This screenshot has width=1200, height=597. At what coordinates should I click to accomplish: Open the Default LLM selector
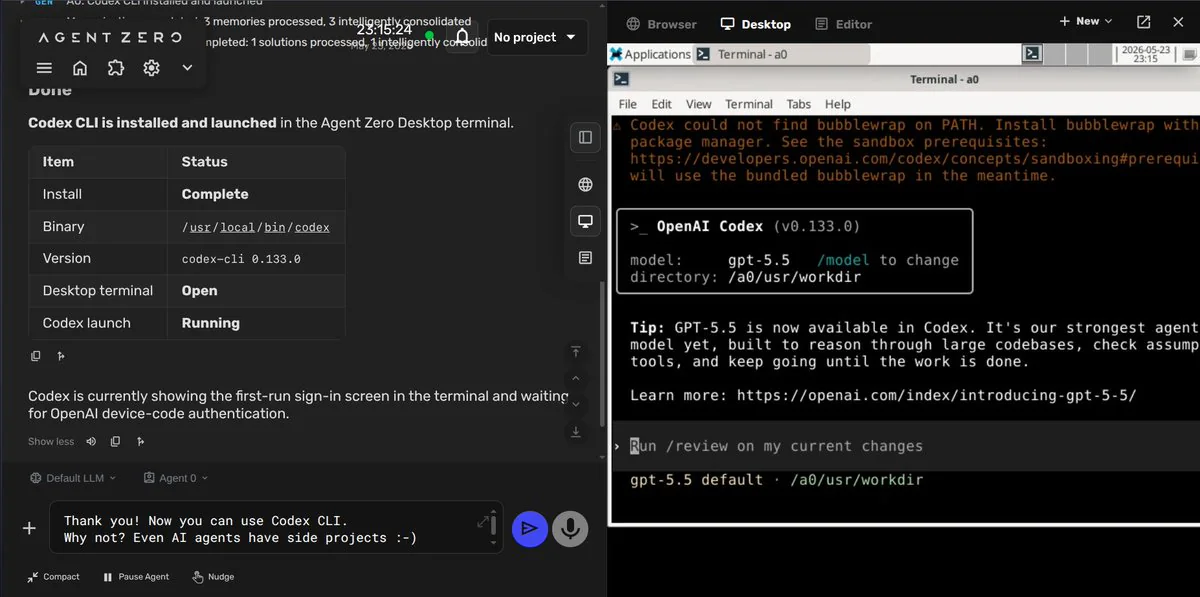tap(74, 478)
